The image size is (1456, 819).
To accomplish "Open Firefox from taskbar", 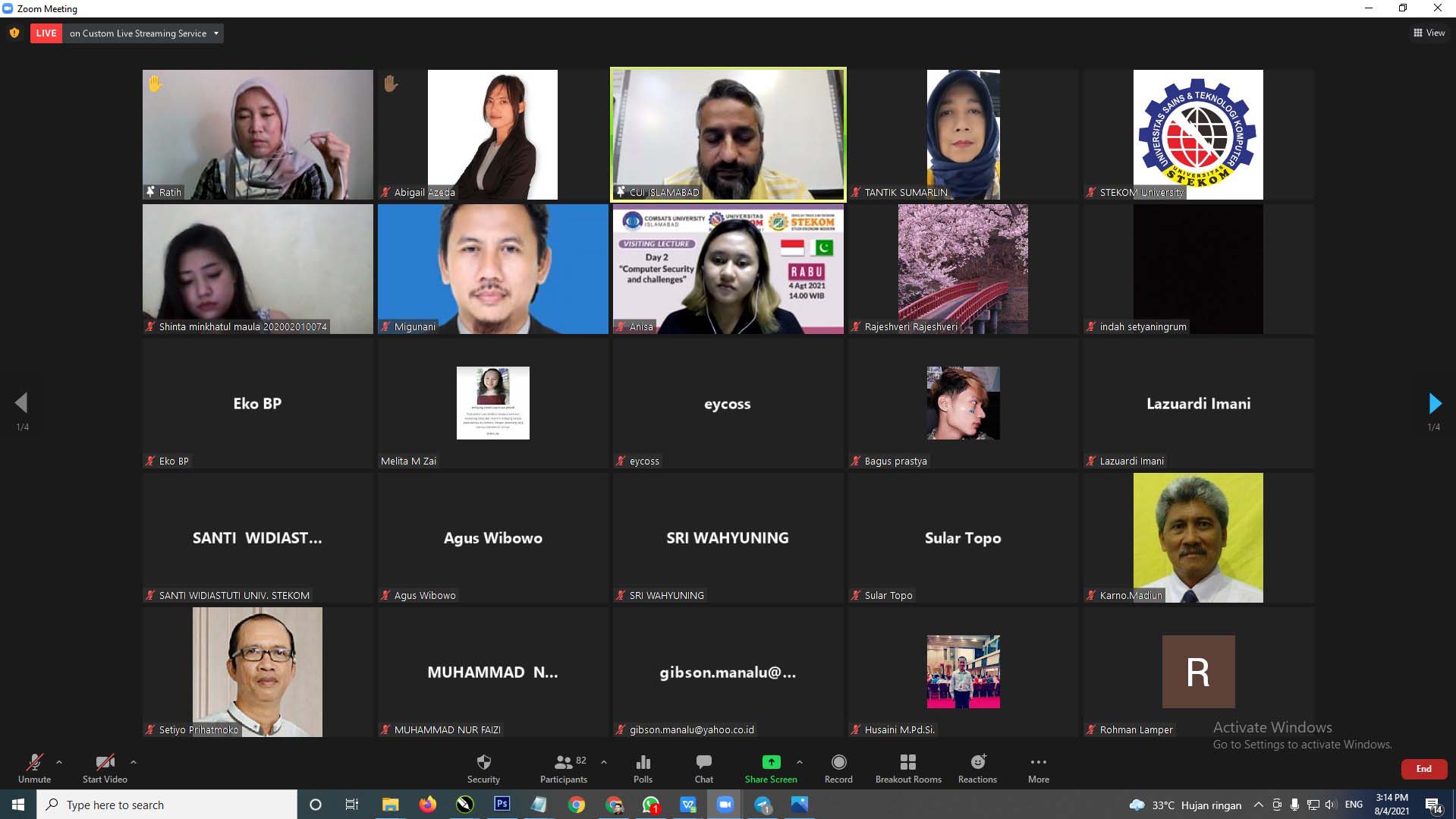I will [428, 805].
